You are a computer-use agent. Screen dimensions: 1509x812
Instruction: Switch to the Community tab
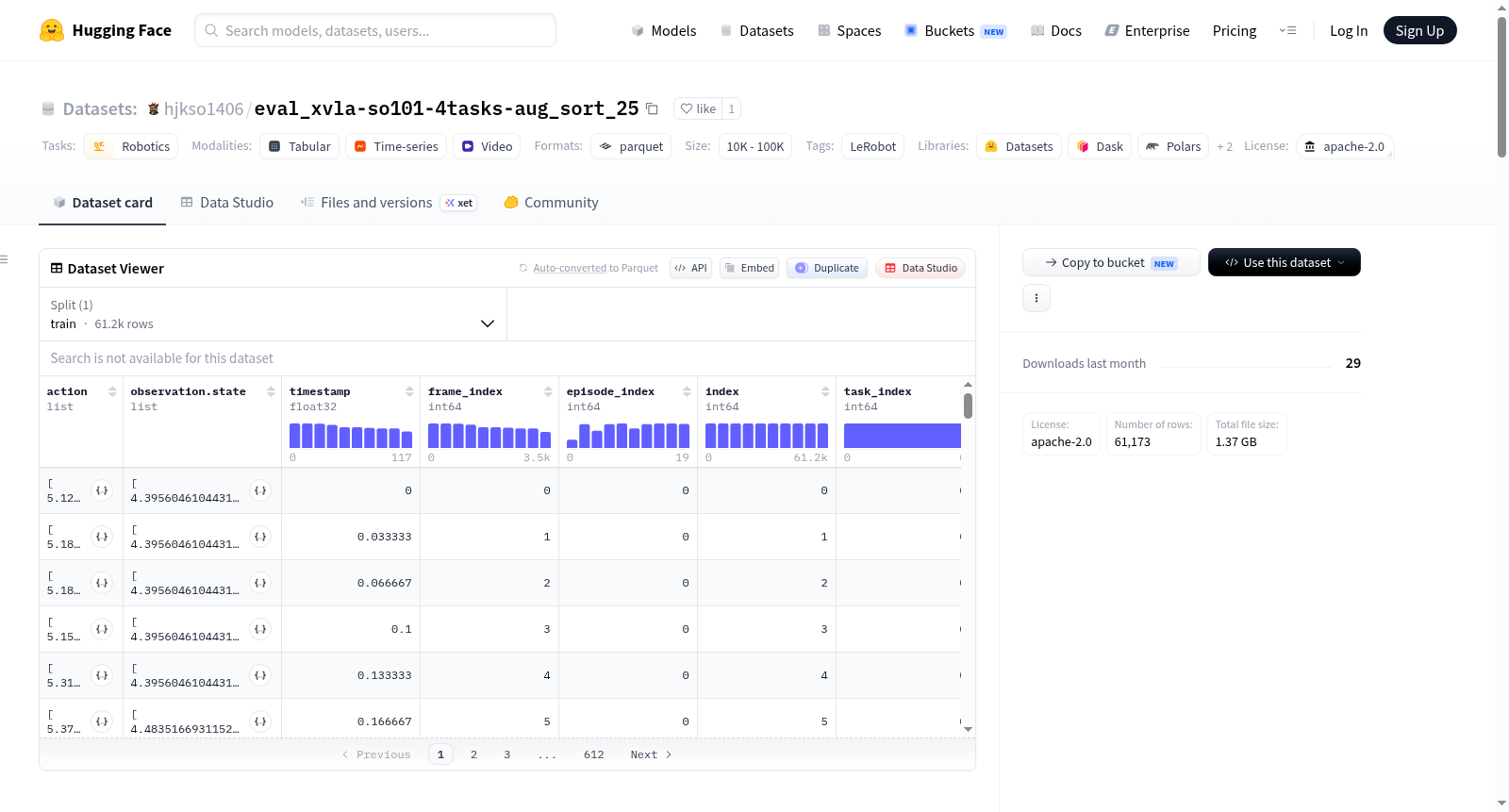point(551,203)
